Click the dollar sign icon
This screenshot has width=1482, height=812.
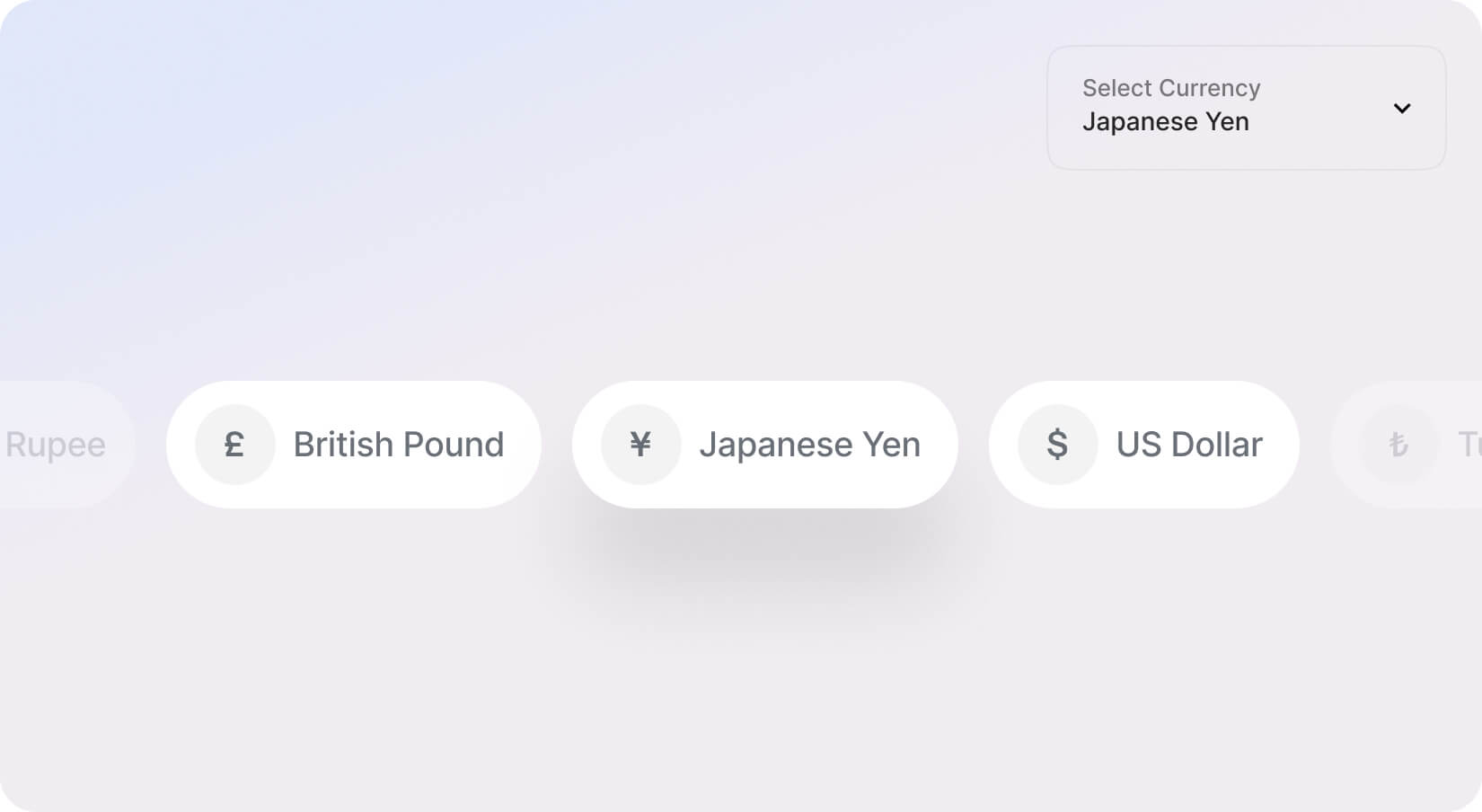[x=1057, y=445]
